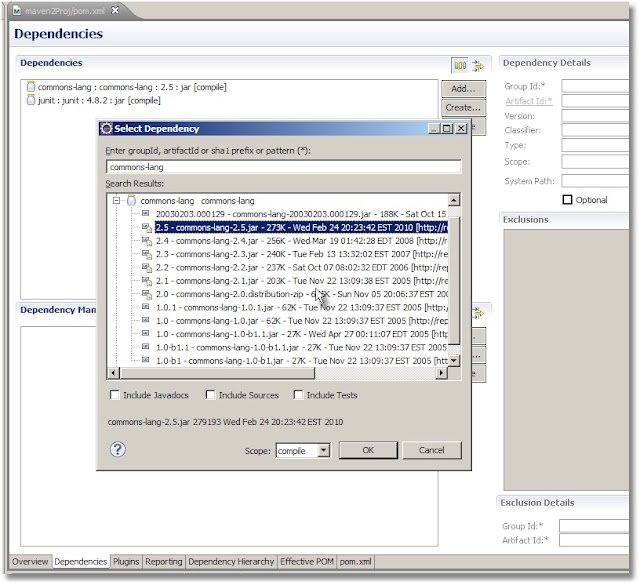Select the 1.0-b1.1 commons-lang result row
The image size is (640, 585).
point(301,347)
